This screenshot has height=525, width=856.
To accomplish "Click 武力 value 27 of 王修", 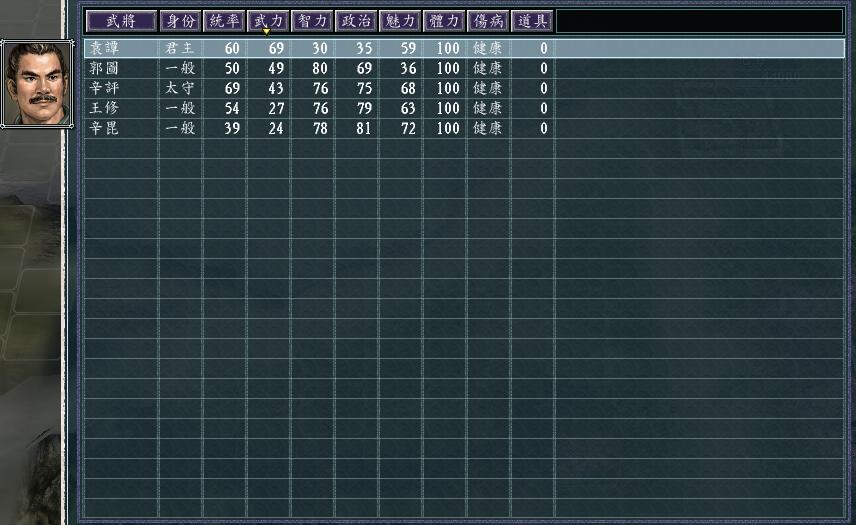I will pyautogui.click(x=276, y=108).
